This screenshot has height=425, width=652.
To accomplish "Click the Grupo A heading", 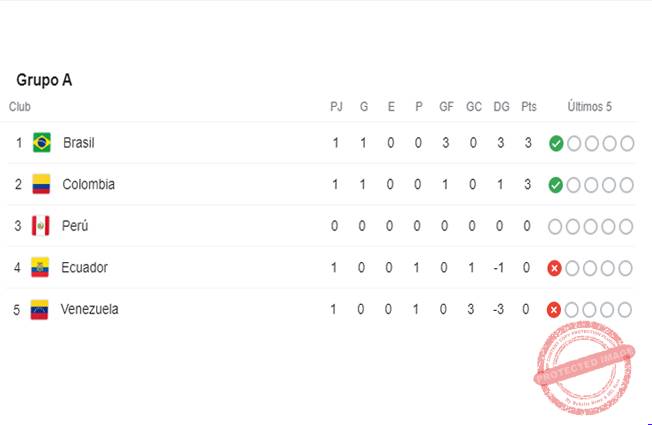I will 44,80.
